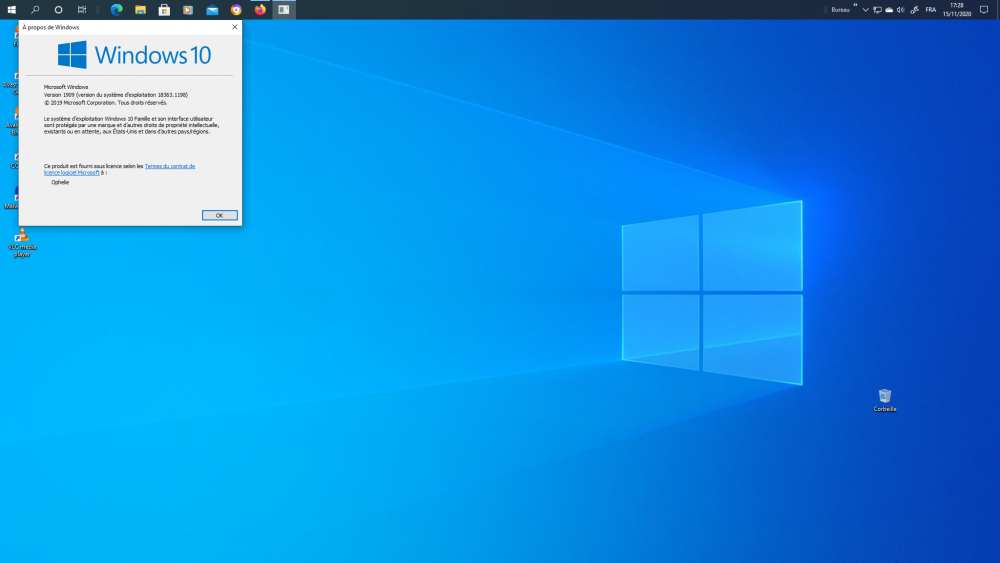
Task: Open the Corbeille recycle bin icon
Action: coord(884,398)
